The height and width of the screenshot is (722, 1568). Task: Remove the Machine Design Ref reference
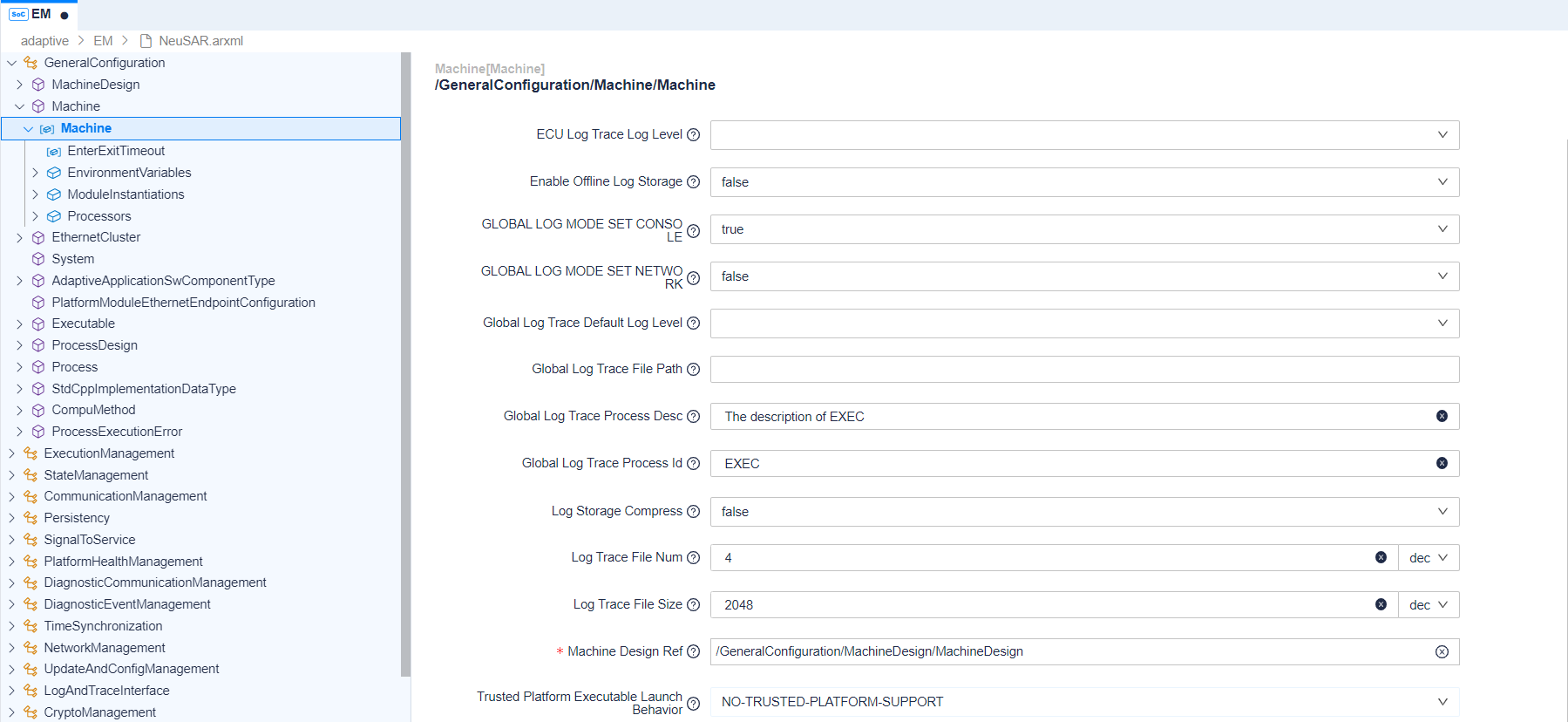point(1442,651)
